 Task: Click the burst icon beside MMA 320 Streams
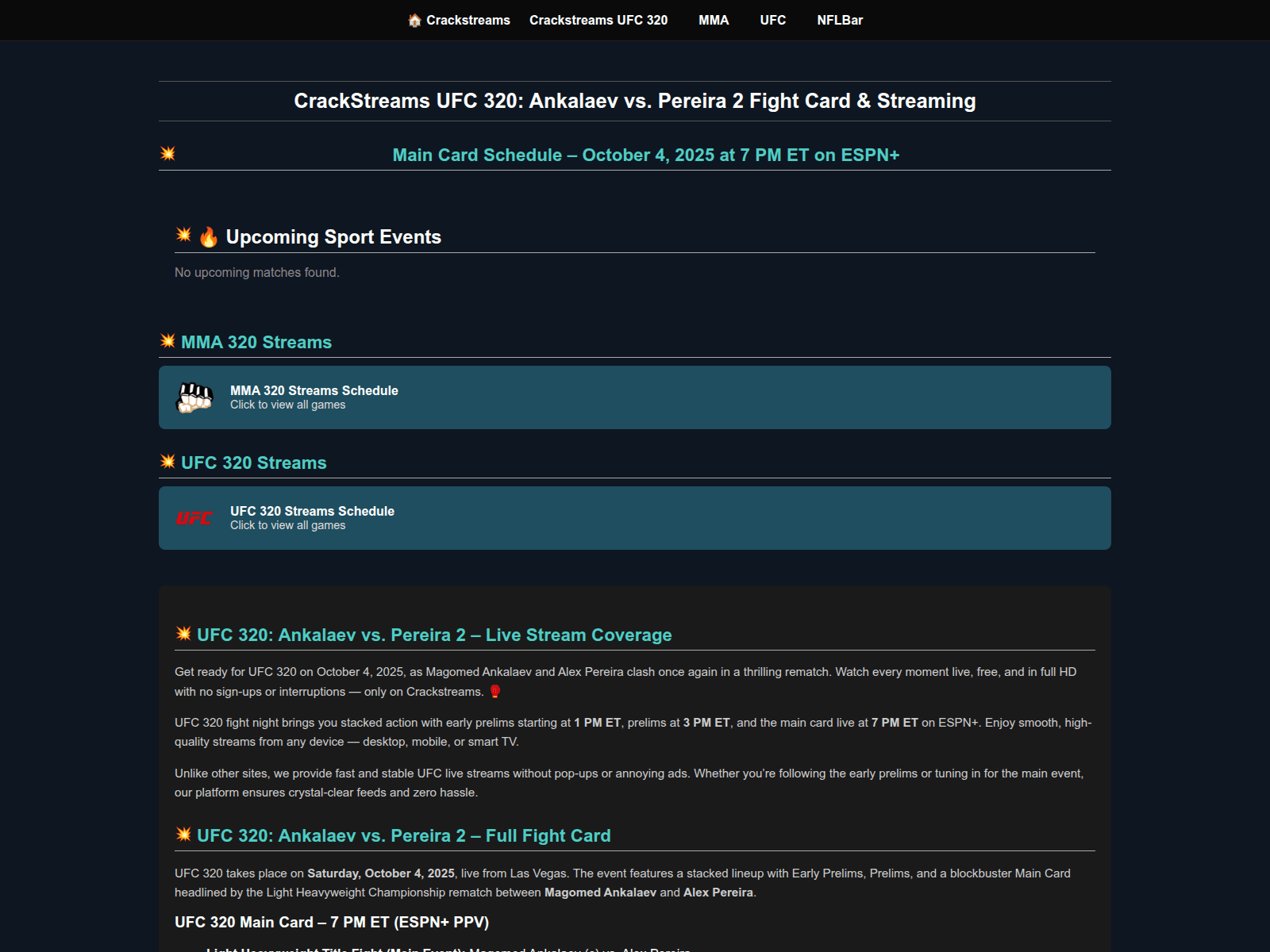click(x=167, y=340)
